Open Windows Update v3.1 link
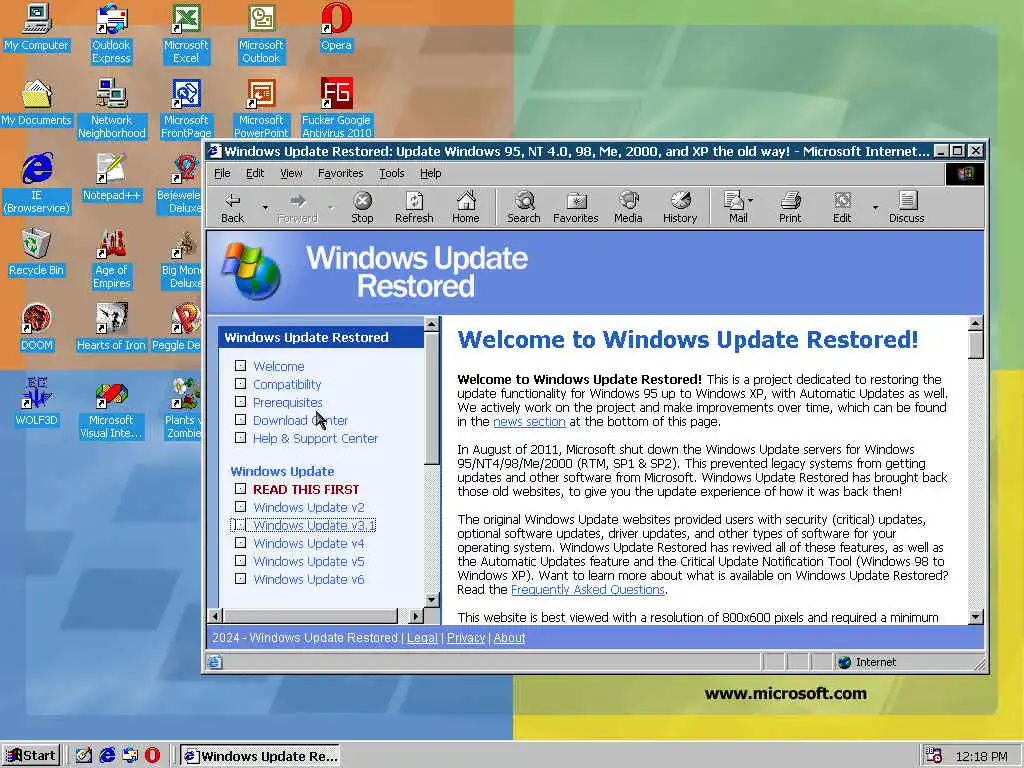This screenshot has height=768, width=1024. pyautogui.click(x=314, y=525)
